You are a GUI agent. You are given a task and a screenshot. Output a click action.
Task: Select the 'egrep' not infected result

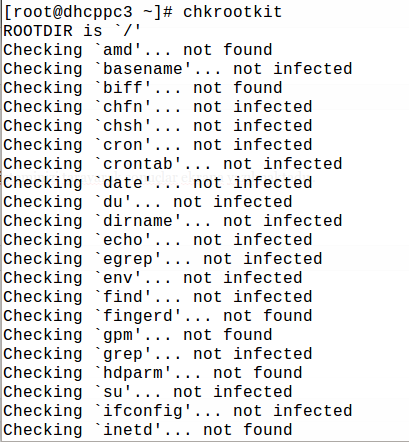click(163, 259)
